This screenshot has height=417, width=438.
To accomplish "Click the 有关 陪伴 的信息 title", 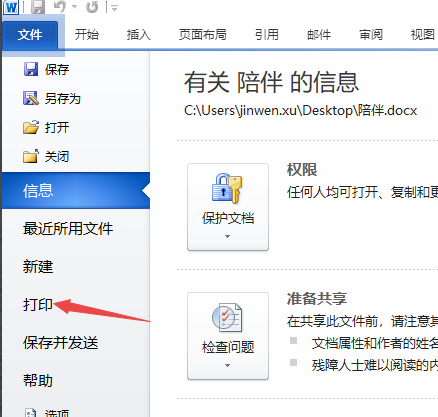I will point(271,82).
